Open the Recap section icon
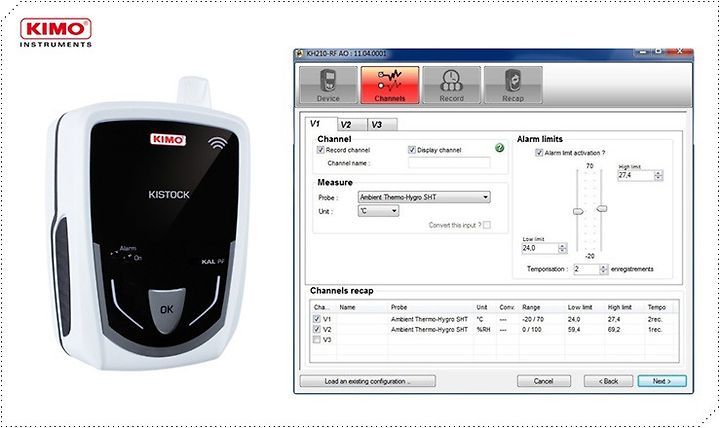The height and width of the screenshot is (428, 720). [x=513, y=85]
